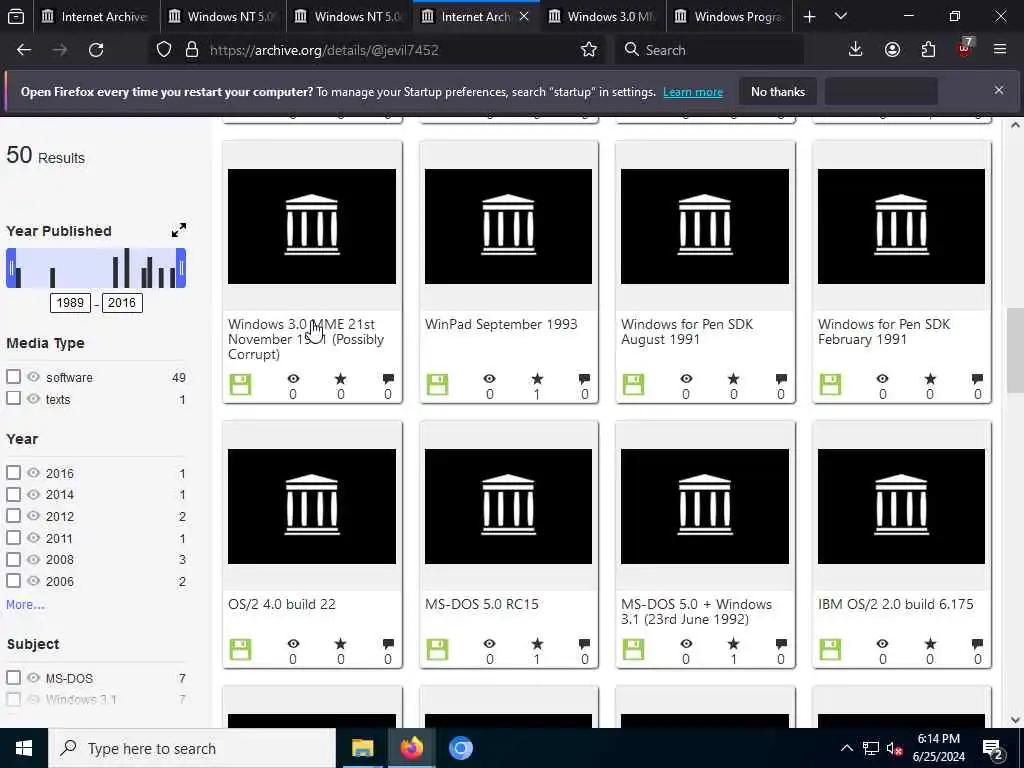The width and height of the screenshot is (1024, 768).
Task: Click the page vertical scrollbar thumb
Action: pyautogui.click(x=1014, y=349)
